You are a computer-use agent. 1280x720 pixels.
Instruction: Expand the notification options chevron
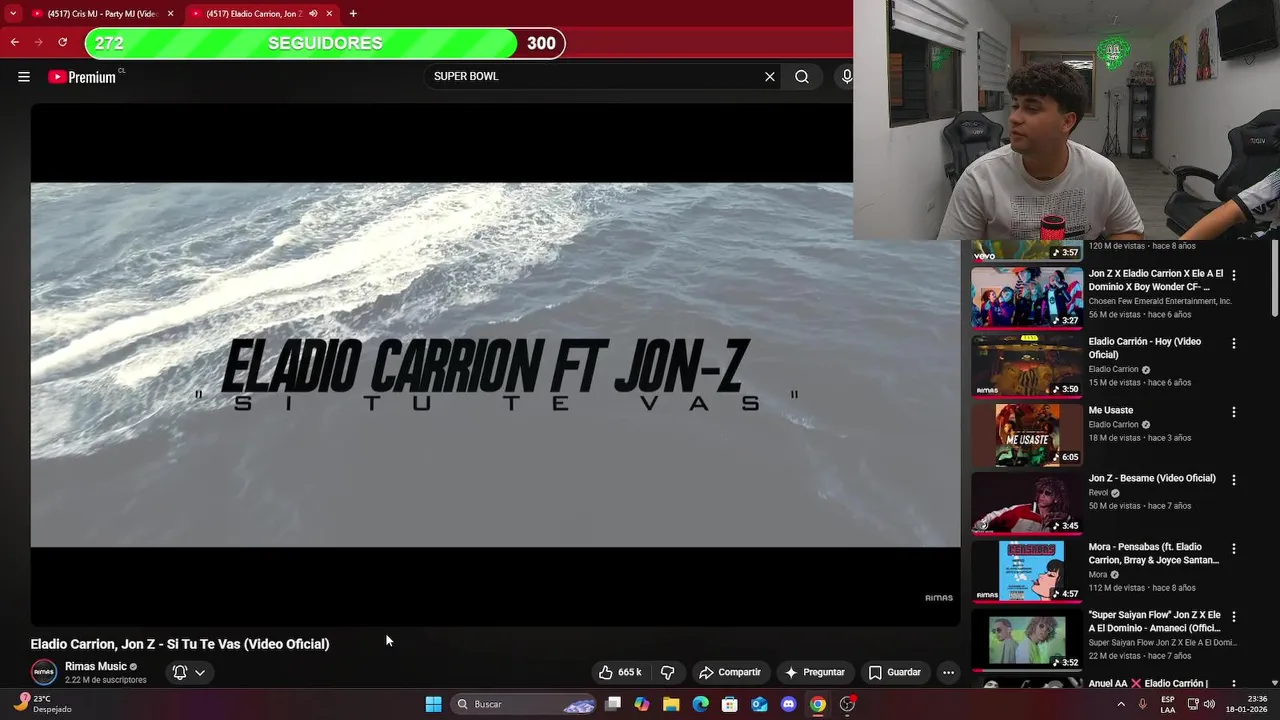coord(200,672)
